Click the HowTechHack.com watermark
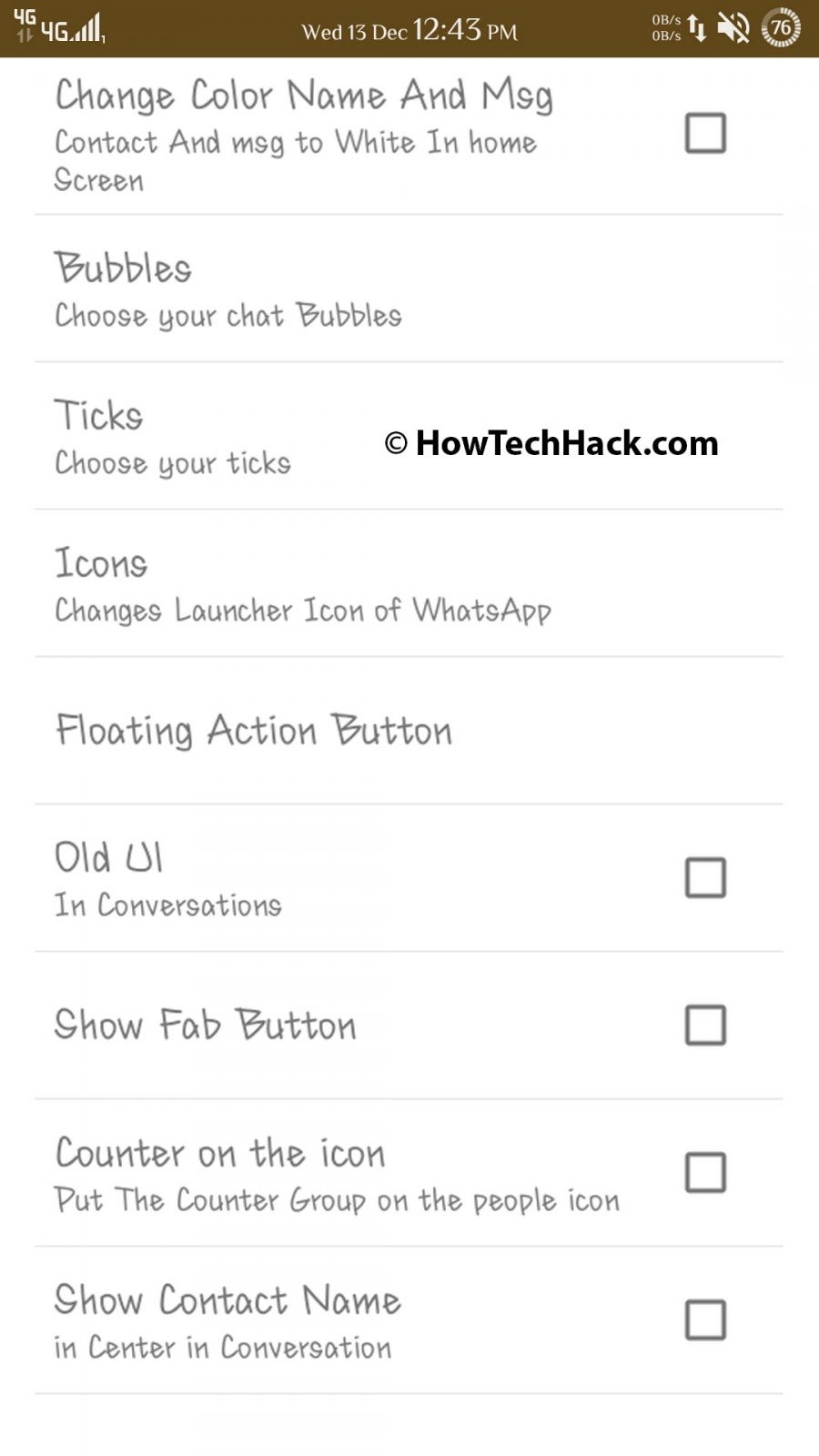The image size is (819, 1456). (550, 445)
